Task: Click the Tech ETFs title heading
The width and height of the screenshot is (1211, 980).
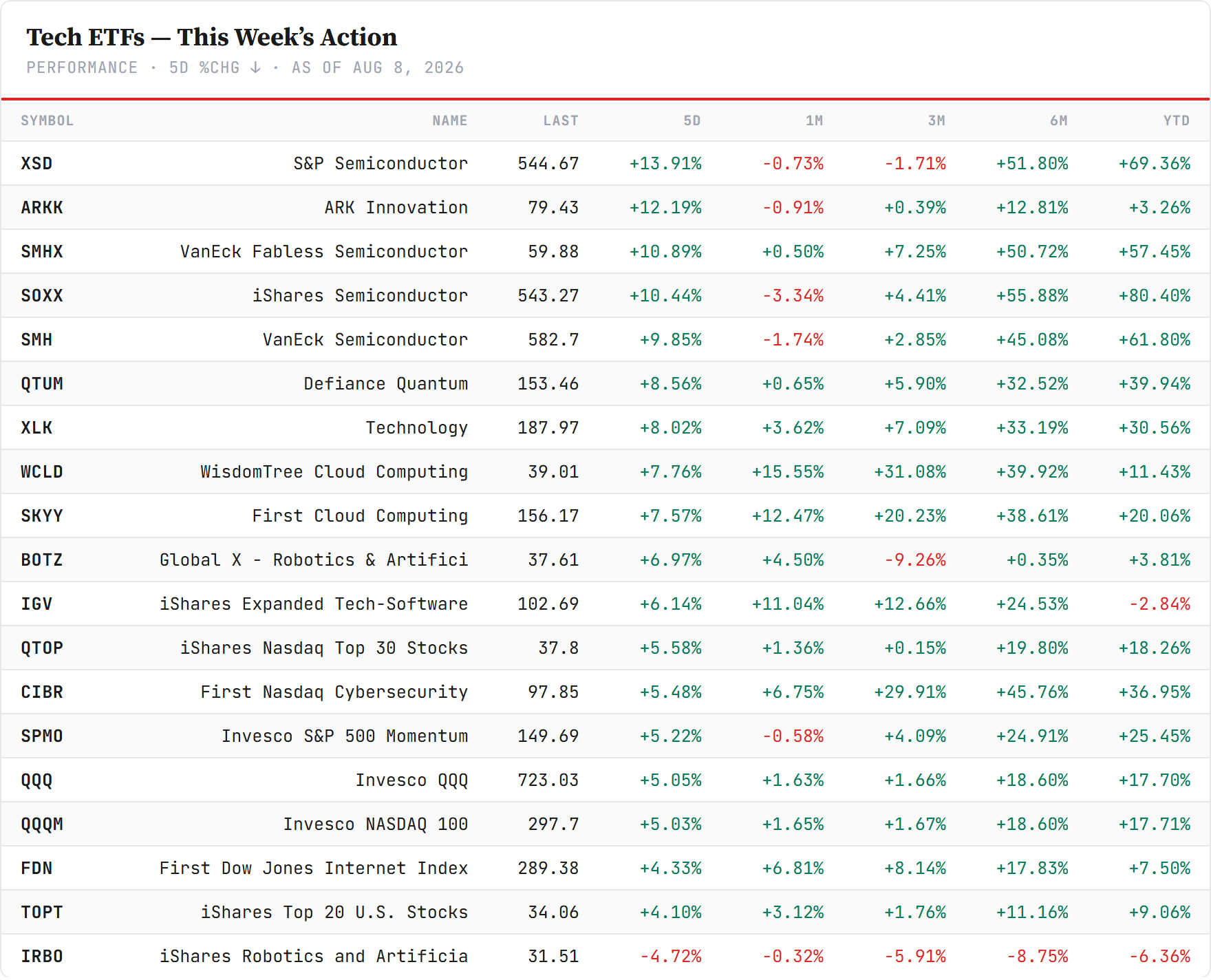Action: click(212, 37)
